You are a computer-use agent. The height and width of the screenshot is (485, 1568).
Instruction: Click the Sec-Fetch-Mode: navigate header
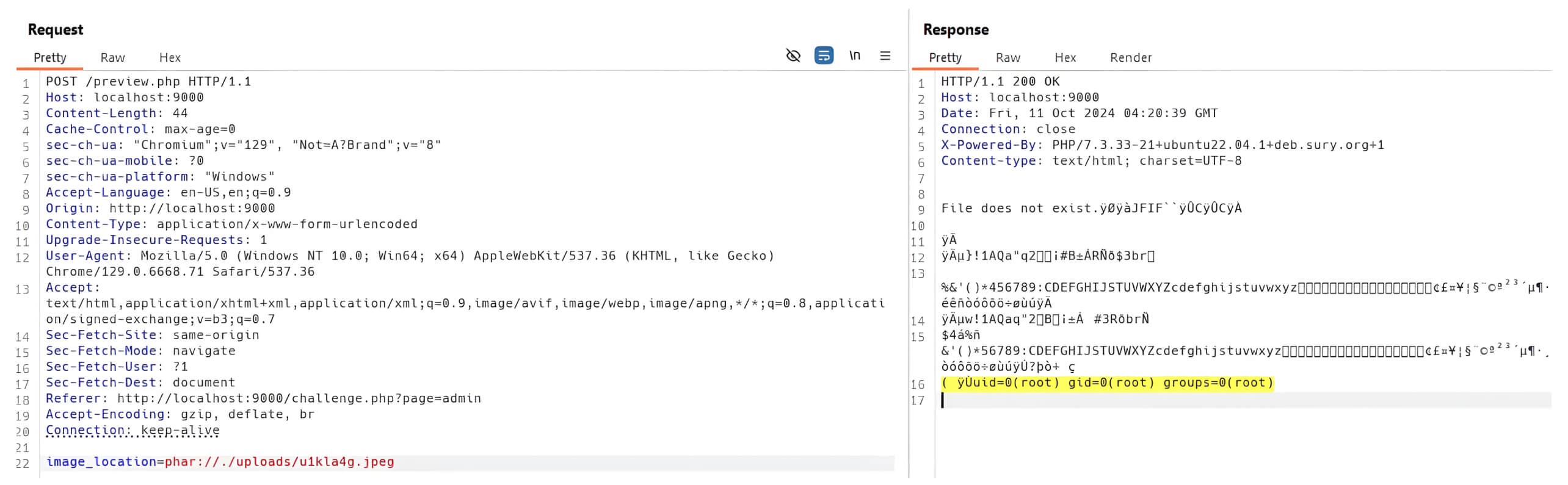tap(140, 351)
